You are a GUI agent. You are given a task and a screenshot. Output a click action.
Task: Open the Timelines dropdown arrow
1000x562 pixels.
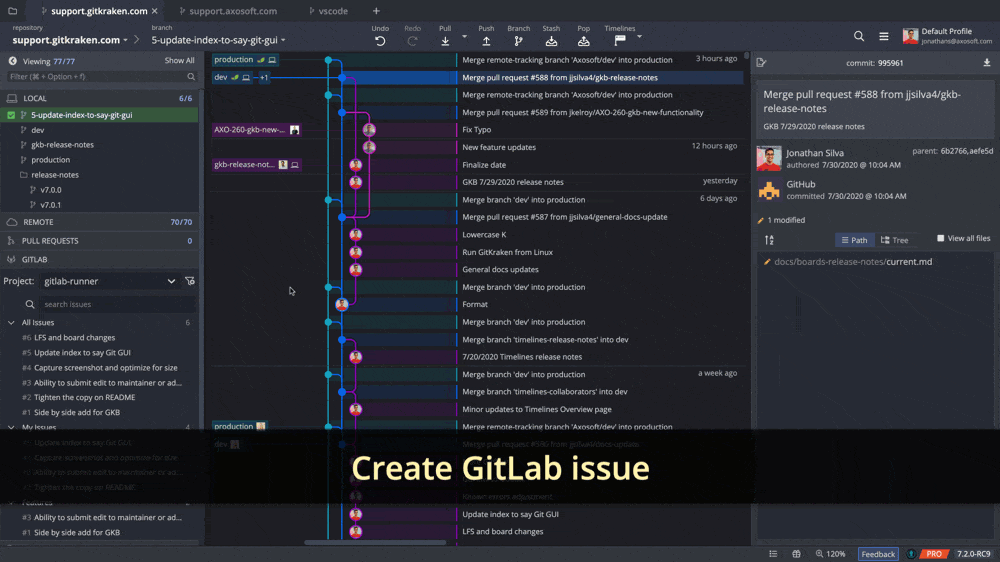pos(639,37)
